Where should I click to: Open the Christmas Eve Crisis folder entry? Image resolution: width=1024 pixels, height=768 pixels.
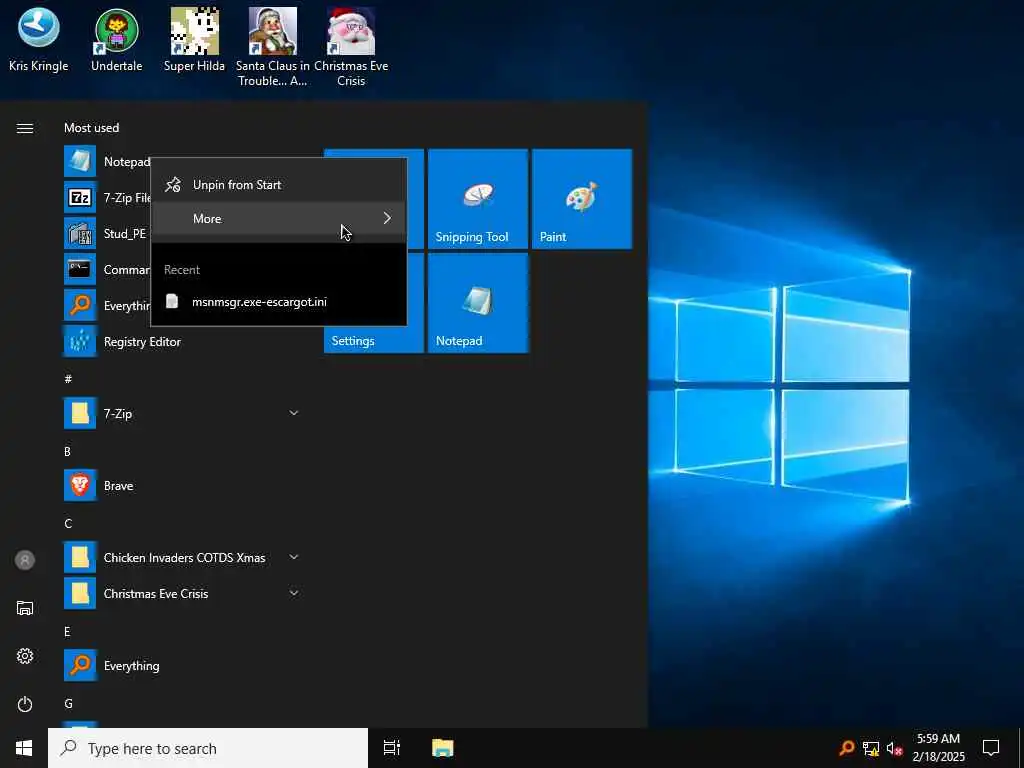pyautogui.click(x=184, y=593)
